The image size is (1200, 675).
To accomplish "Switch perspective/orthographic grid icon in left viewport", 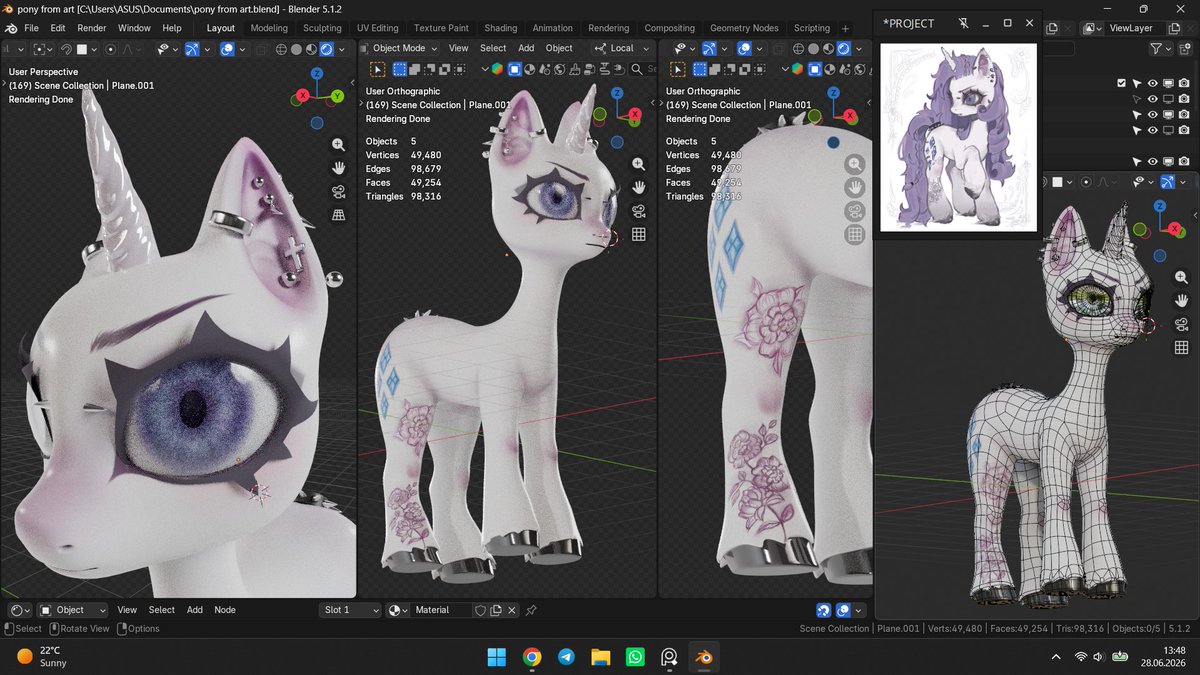I will click(339, 215).
